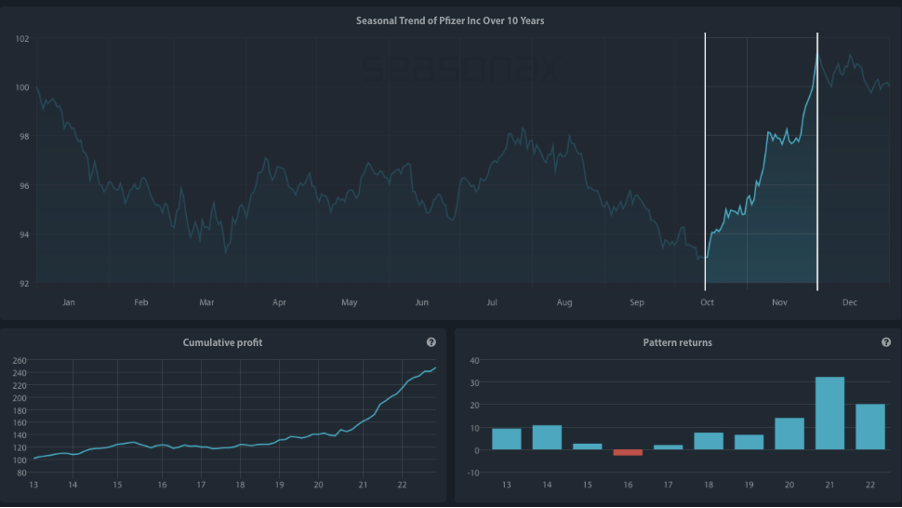Select the 2018 pattern returns bar
902x508 pixels.
[709, 441]
